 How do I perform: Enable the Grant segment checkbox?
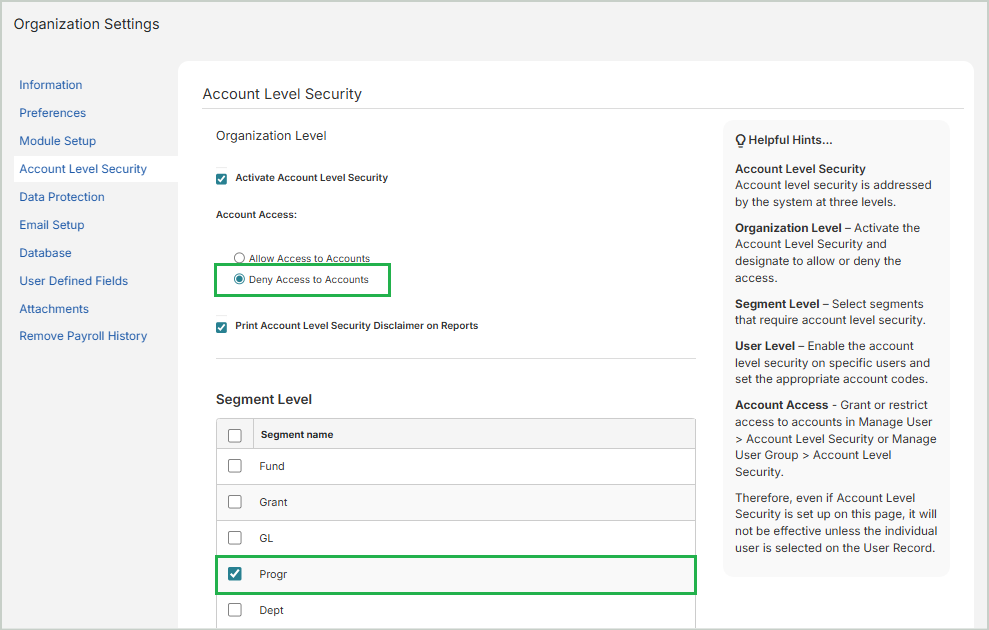[235, 502]
